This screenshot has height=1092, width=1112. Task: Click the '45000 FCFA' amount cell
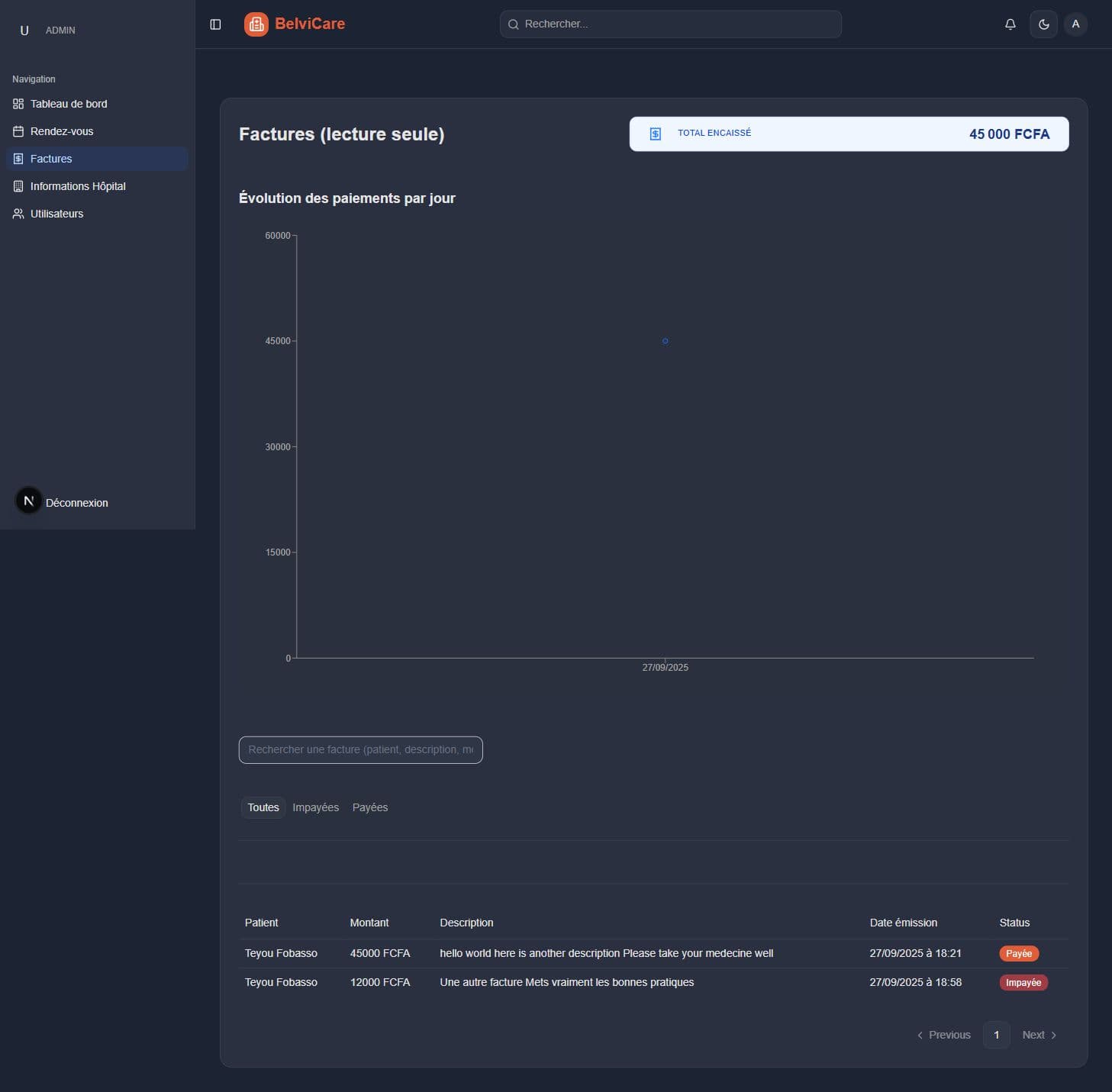tap(380, 953)
